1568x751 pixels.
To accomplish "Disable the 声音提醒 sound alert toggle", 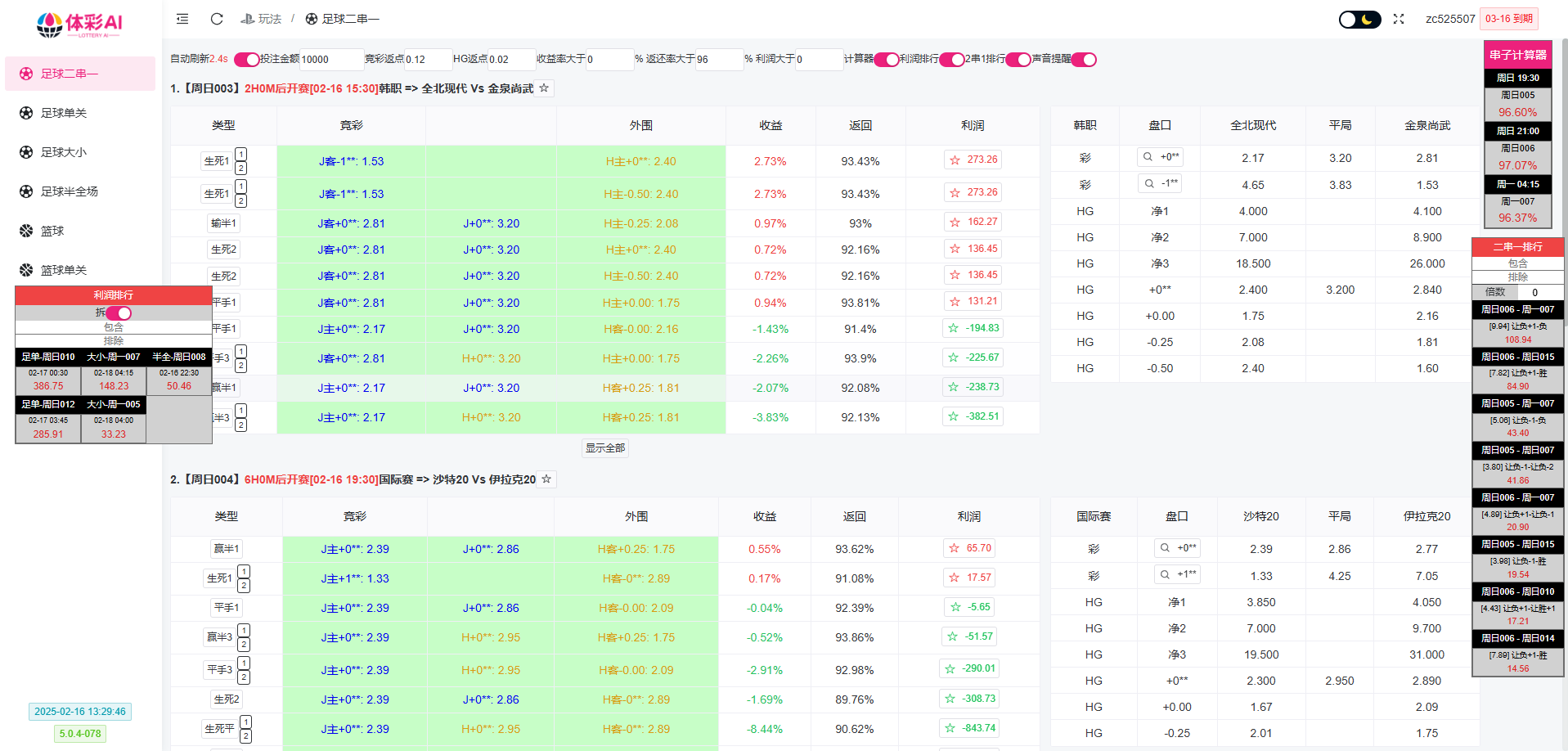I will coord(1084,60).
